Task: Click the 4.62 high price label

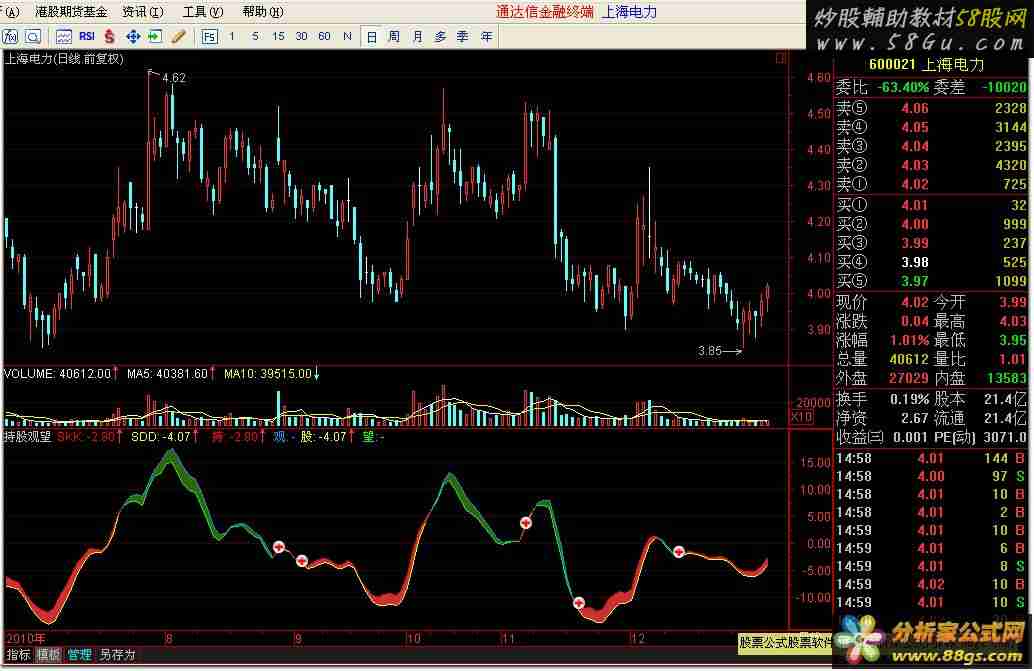Action: pos(173,78)
